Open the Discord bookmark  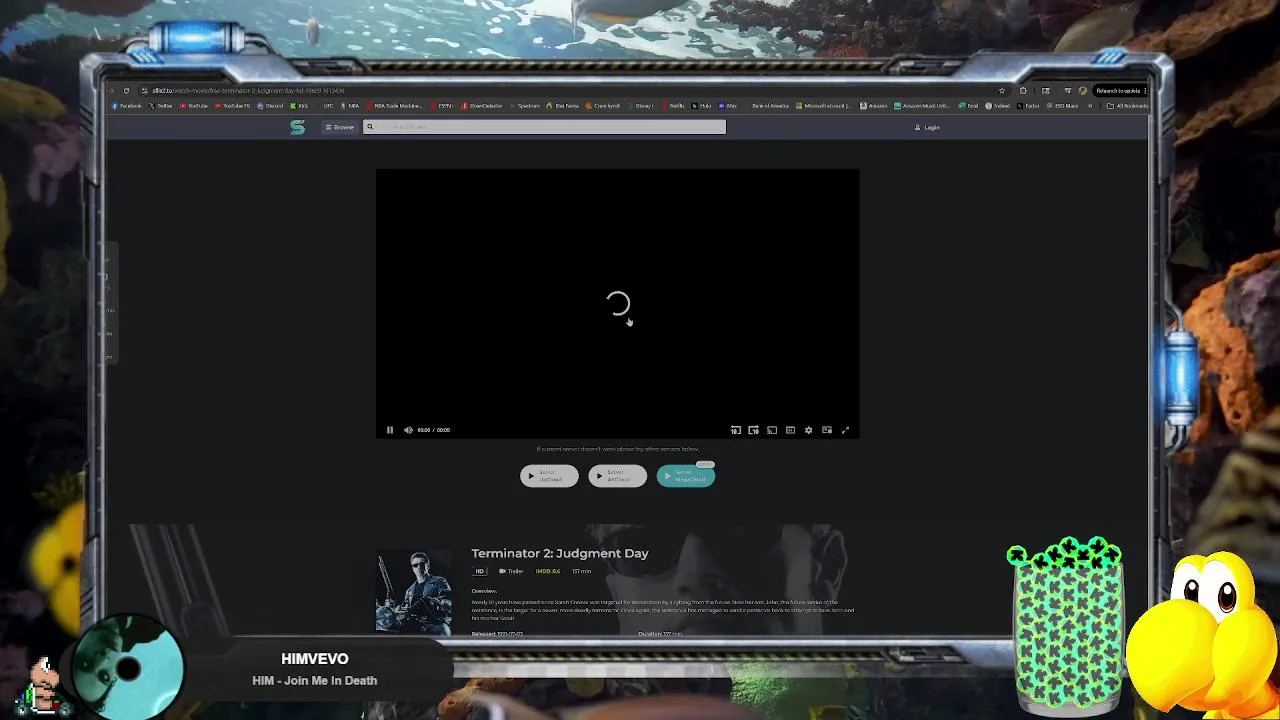point(270,106)
